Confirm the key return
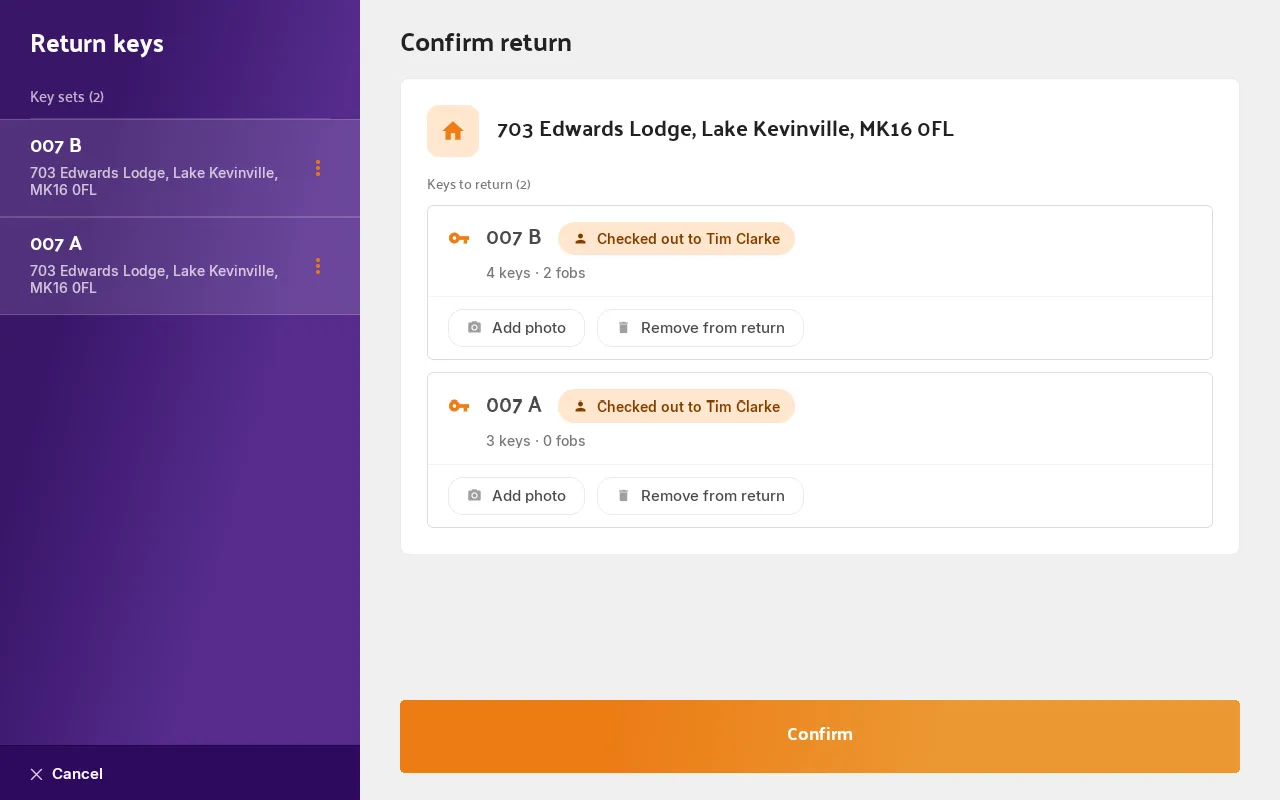Image resolution: width=1280 pixels, height=800 pixels. point(820,736)
